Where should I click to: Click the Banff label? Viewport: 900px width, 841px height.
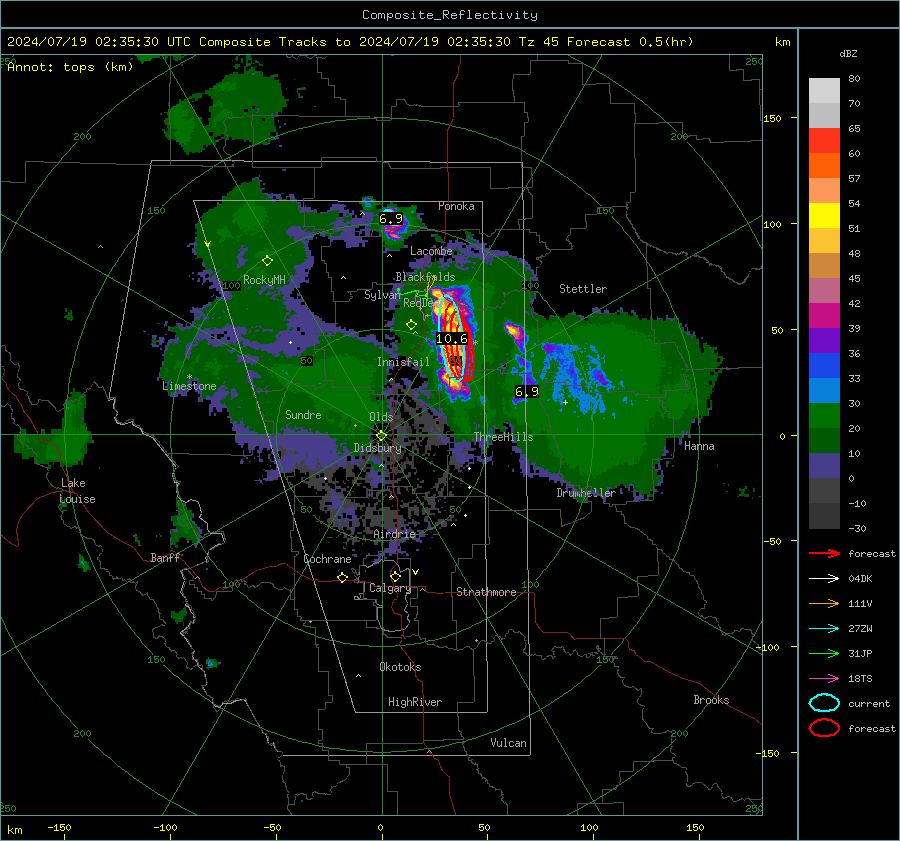pyautogui.click(x=165, y=557)
